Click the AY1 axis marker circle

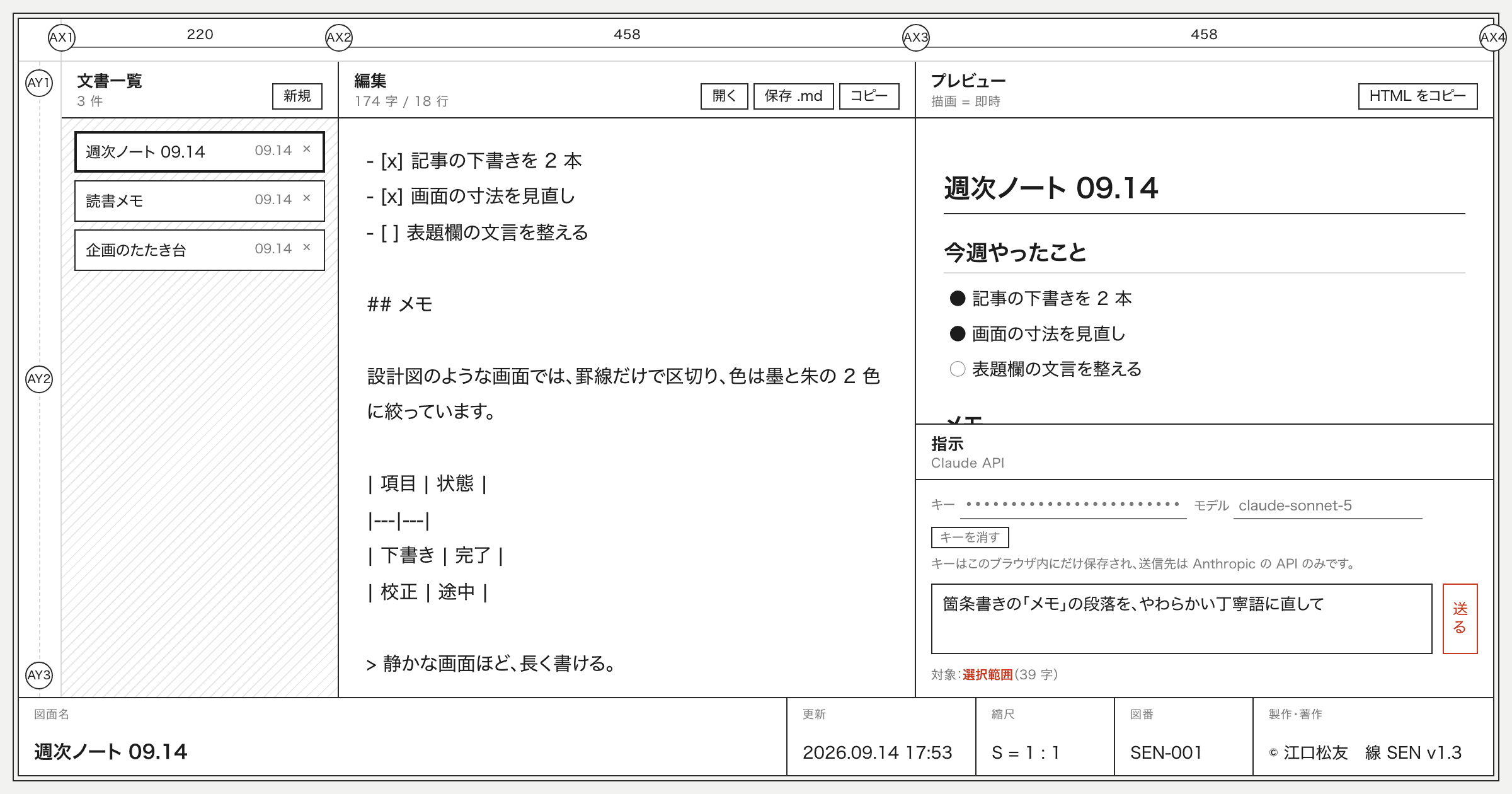(39, 83)
